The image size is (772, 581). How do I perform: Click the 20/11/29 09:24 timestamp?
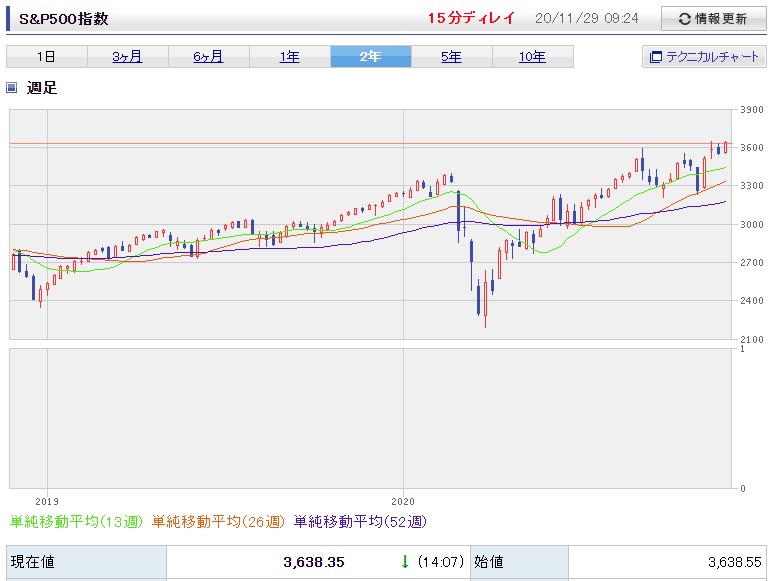586,18
